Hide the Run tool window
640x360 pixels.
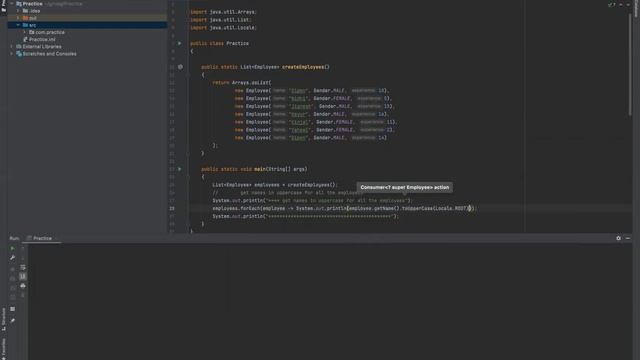pos(628,238)
